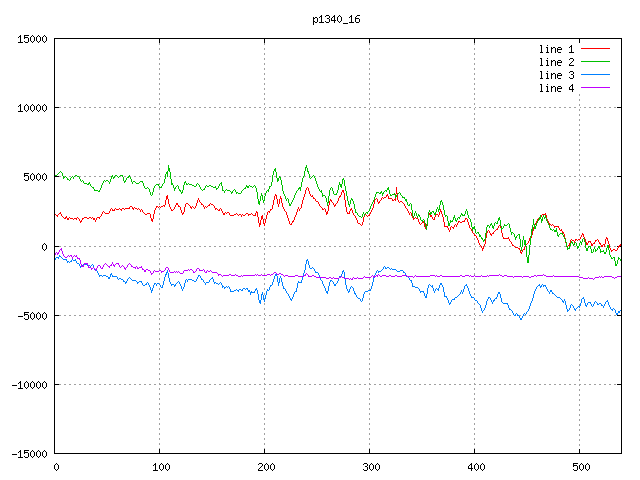Click the 10000 y-axis tick label
640x480 pixels.
coord(31,108)
